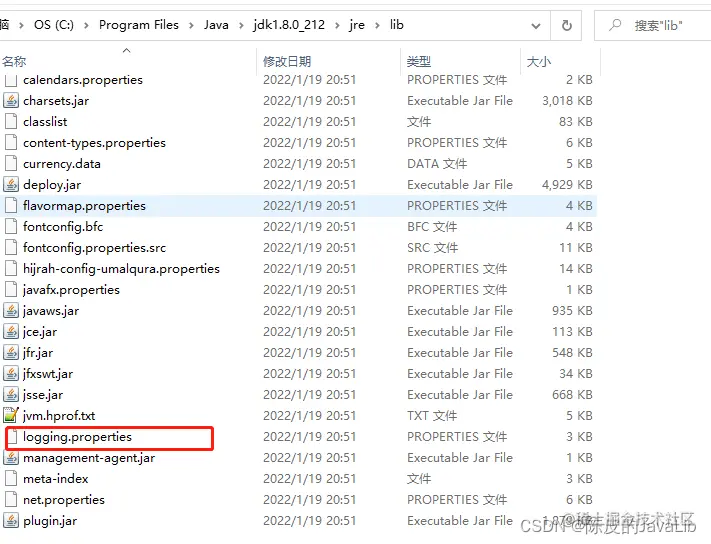Go to OS (C:) in breadcrumb
Image resolution: width=711 pixels, height=544 pixels.
click(54, 24)
